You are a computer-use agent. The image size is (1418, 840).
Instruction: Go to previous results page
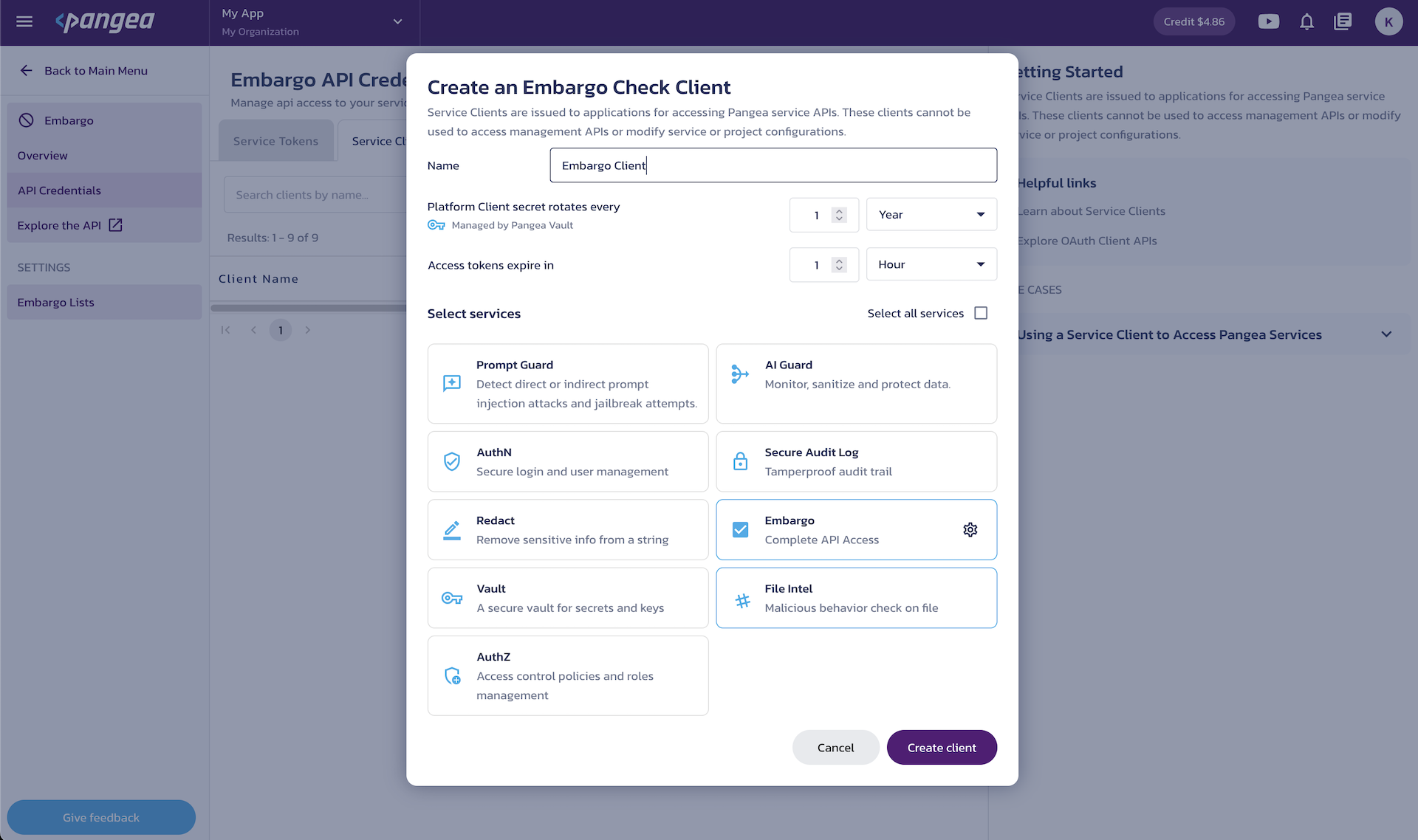pos(253,330)
